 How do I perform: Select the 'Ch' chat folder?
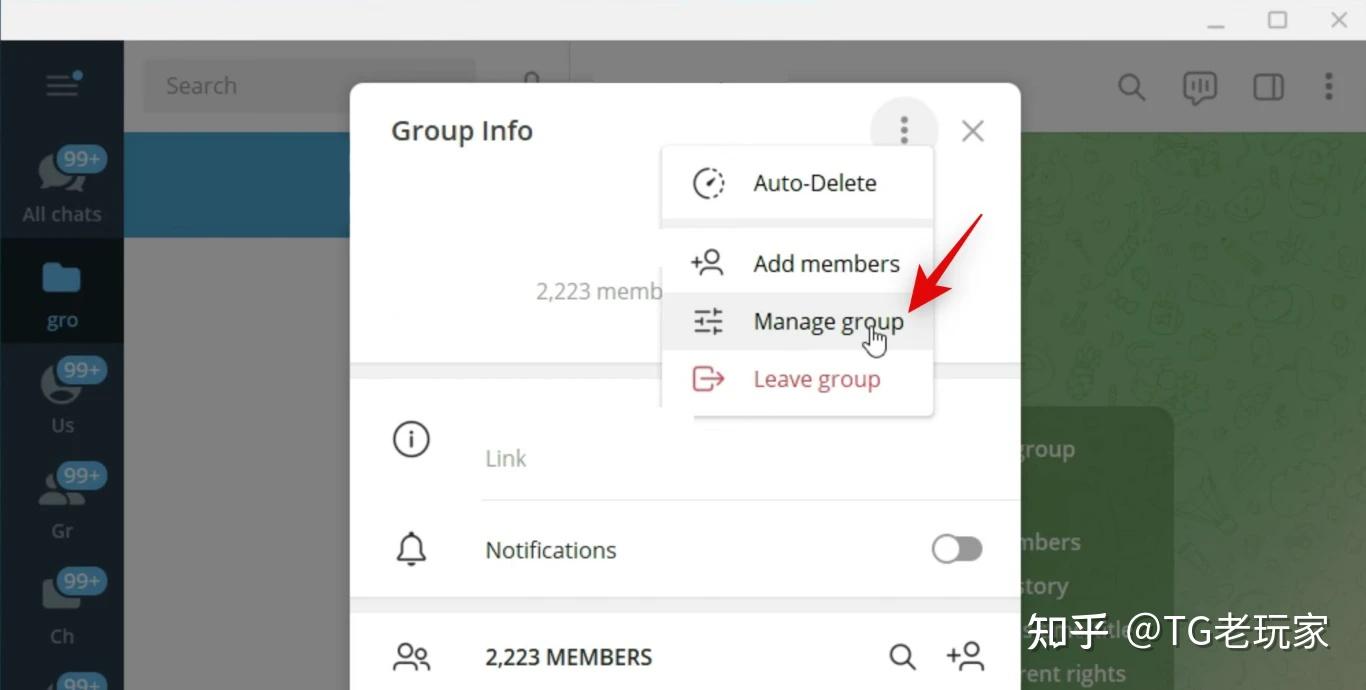62,605
